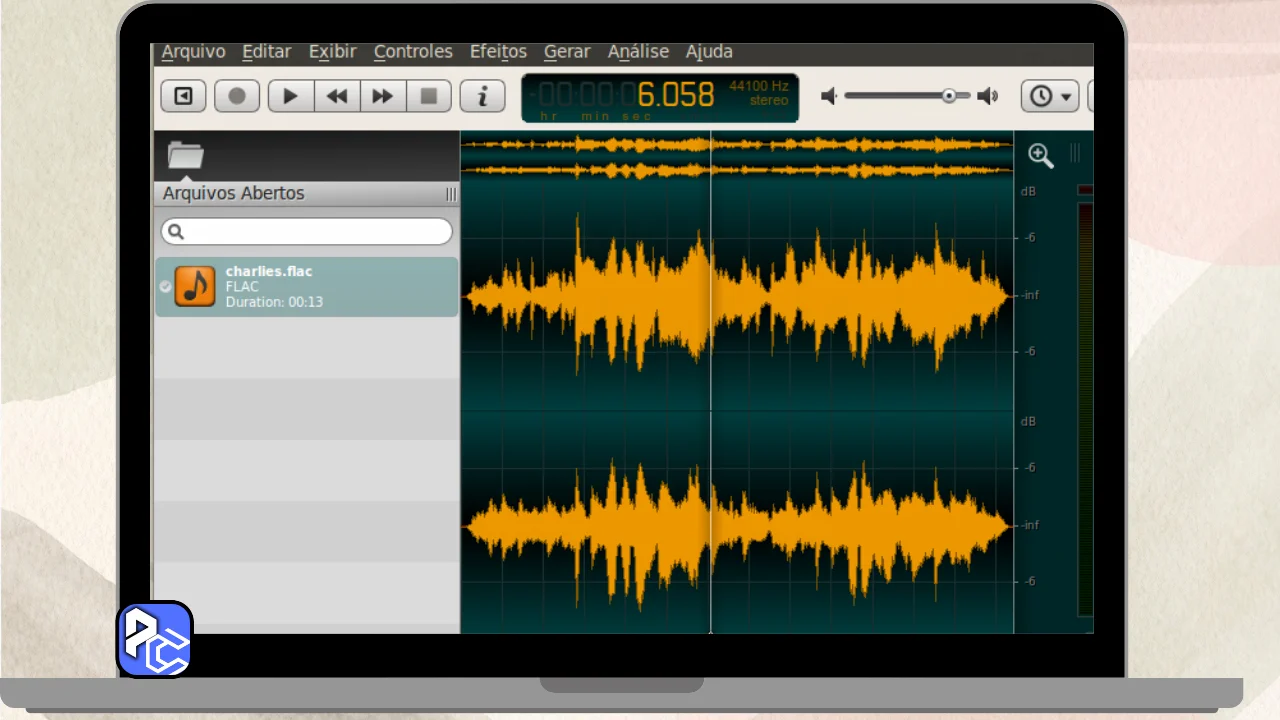Open the Análise menu
The image size is (1280, 720).
pyautogui.click(x=638, y=52)
